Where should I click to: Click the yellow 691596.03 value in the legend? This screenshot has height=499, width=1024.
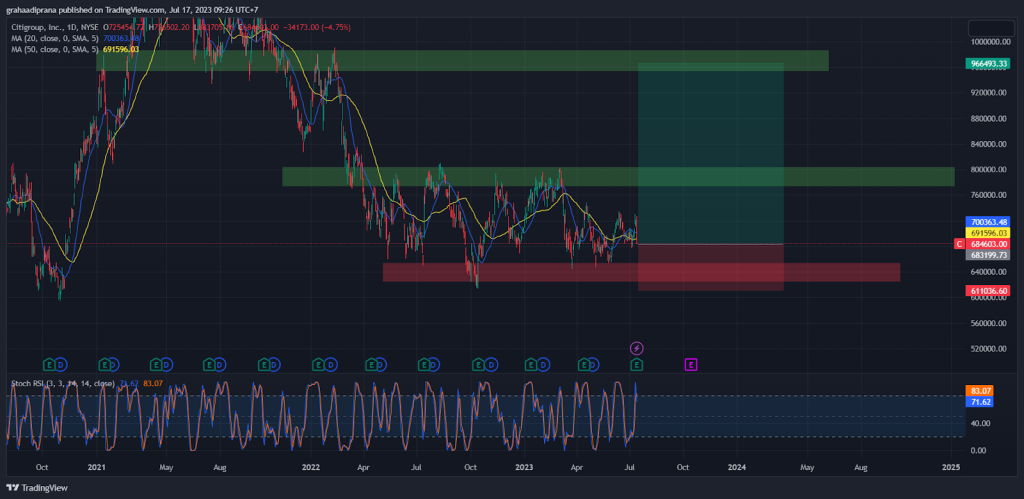pos(121,49)
